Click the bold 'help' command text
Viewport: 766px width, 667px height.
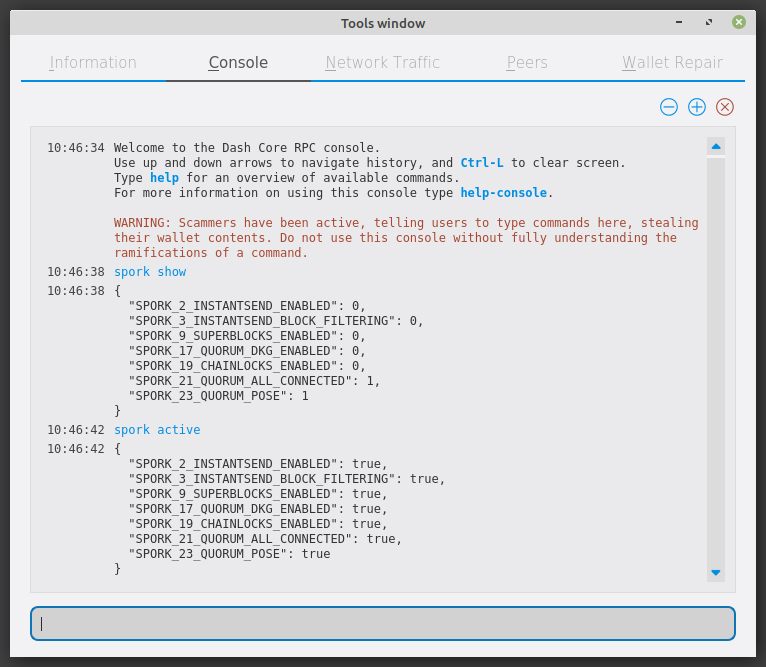point(164,178)
